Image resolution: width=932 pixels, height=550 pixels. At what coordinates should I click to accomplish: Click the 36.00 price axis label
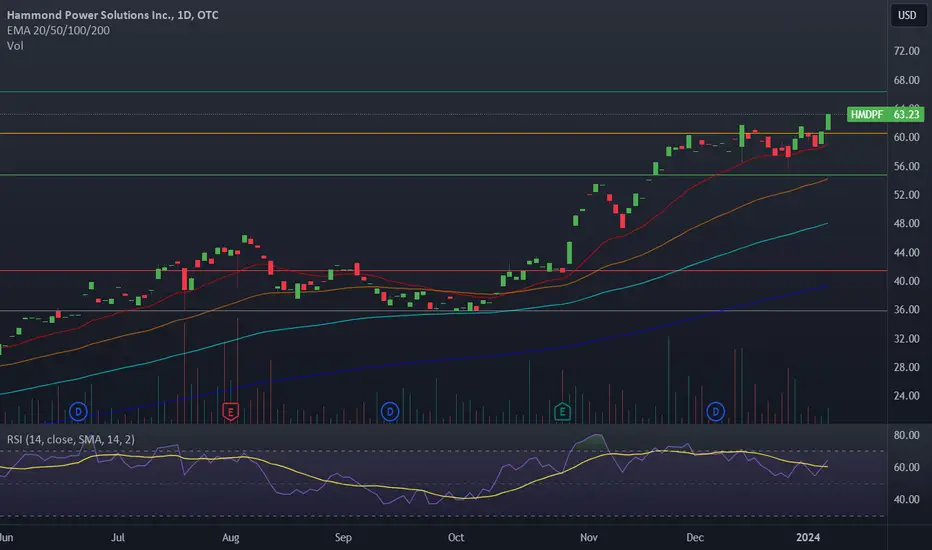[x=906, y=309]
